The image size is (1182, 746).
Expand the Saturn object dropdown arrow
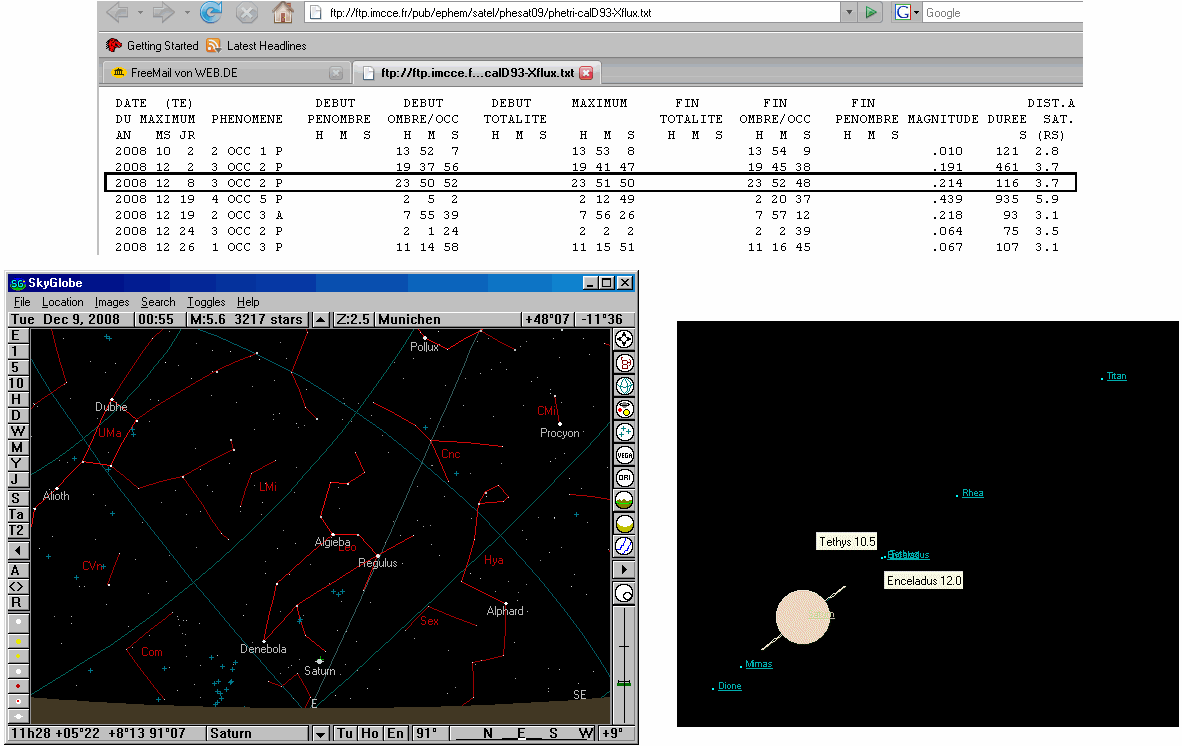(x=320, y=734)
